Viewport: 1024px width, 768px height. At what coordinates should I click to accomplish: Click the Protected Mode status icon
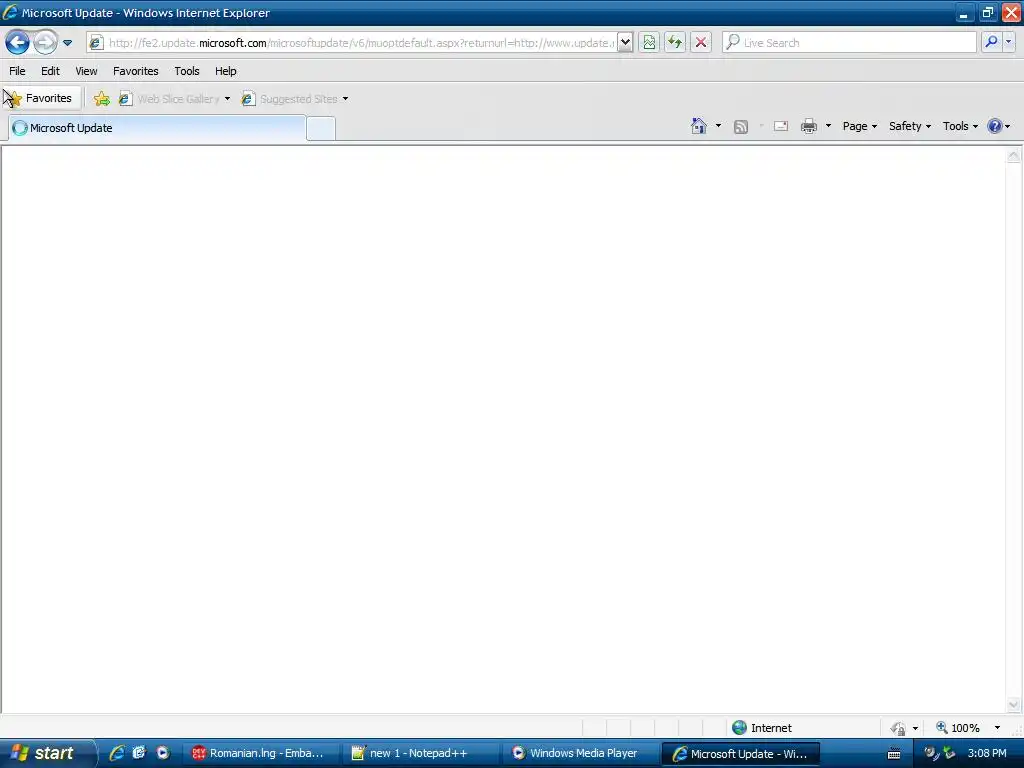point(899,728)
